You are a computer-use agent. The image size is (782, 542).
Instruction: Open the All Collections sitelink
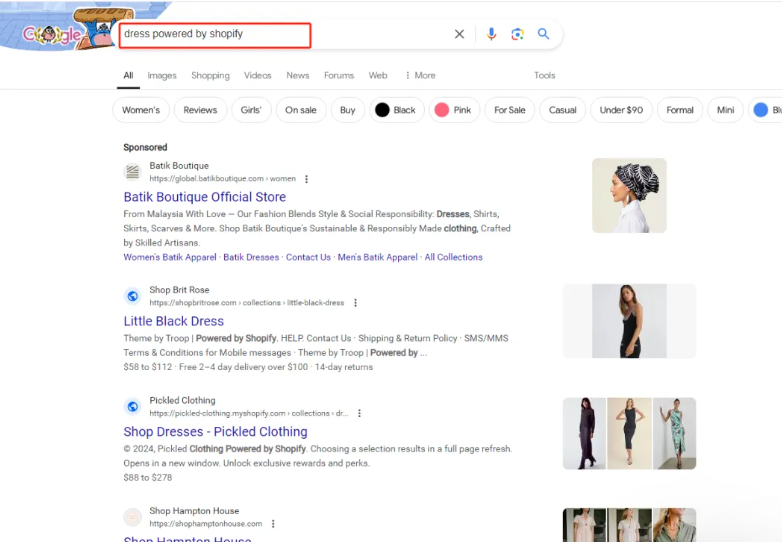pyautogui.click(x=453, y=257)
